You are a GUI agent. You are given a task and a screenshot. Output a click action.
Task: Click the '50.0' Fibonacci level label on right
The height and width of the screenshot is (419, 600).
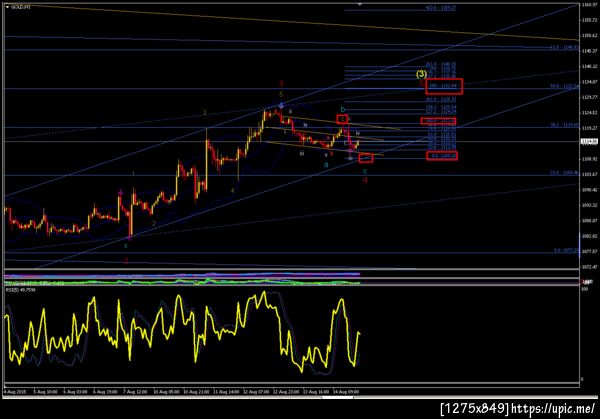(564, 86)
